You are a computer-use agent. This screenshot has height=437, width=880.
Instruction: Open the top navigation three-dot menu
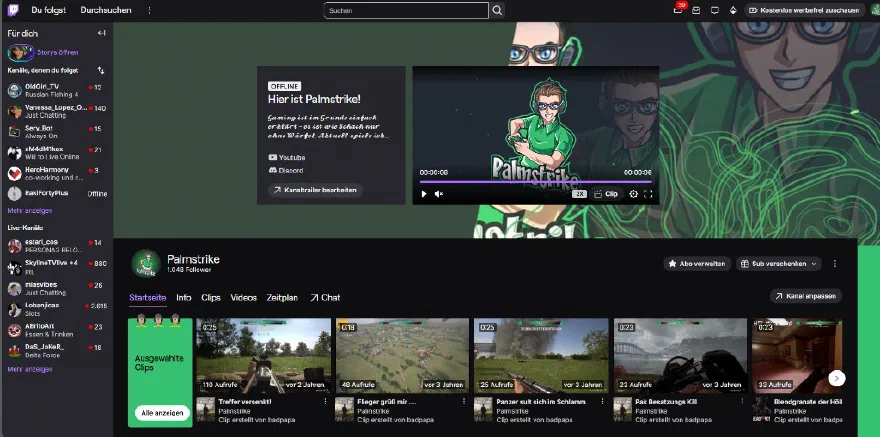149,10
